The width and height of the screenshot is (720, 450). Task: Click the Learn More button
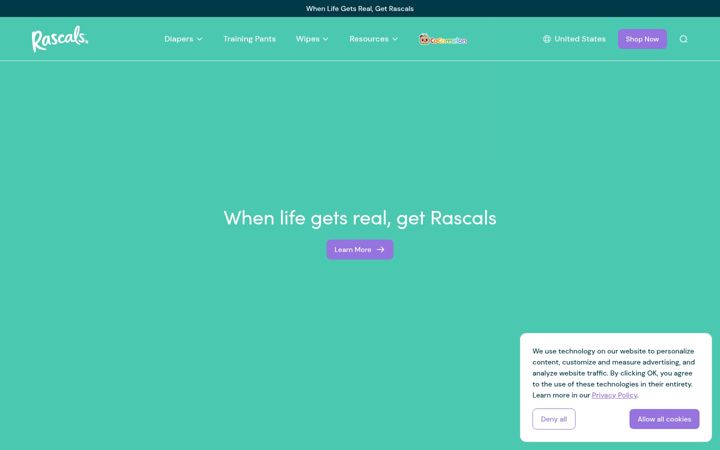360,250
